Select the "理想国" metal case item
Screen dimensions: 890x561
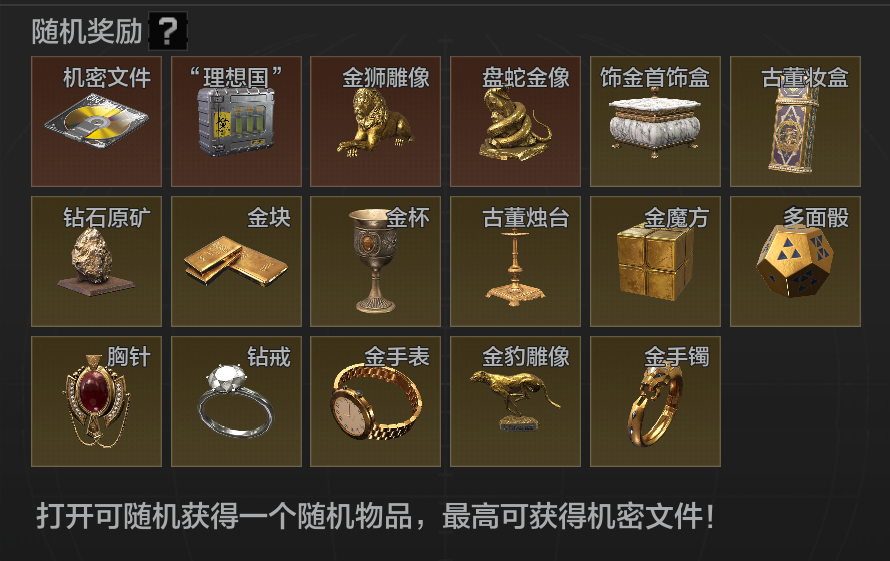(236, 122)
